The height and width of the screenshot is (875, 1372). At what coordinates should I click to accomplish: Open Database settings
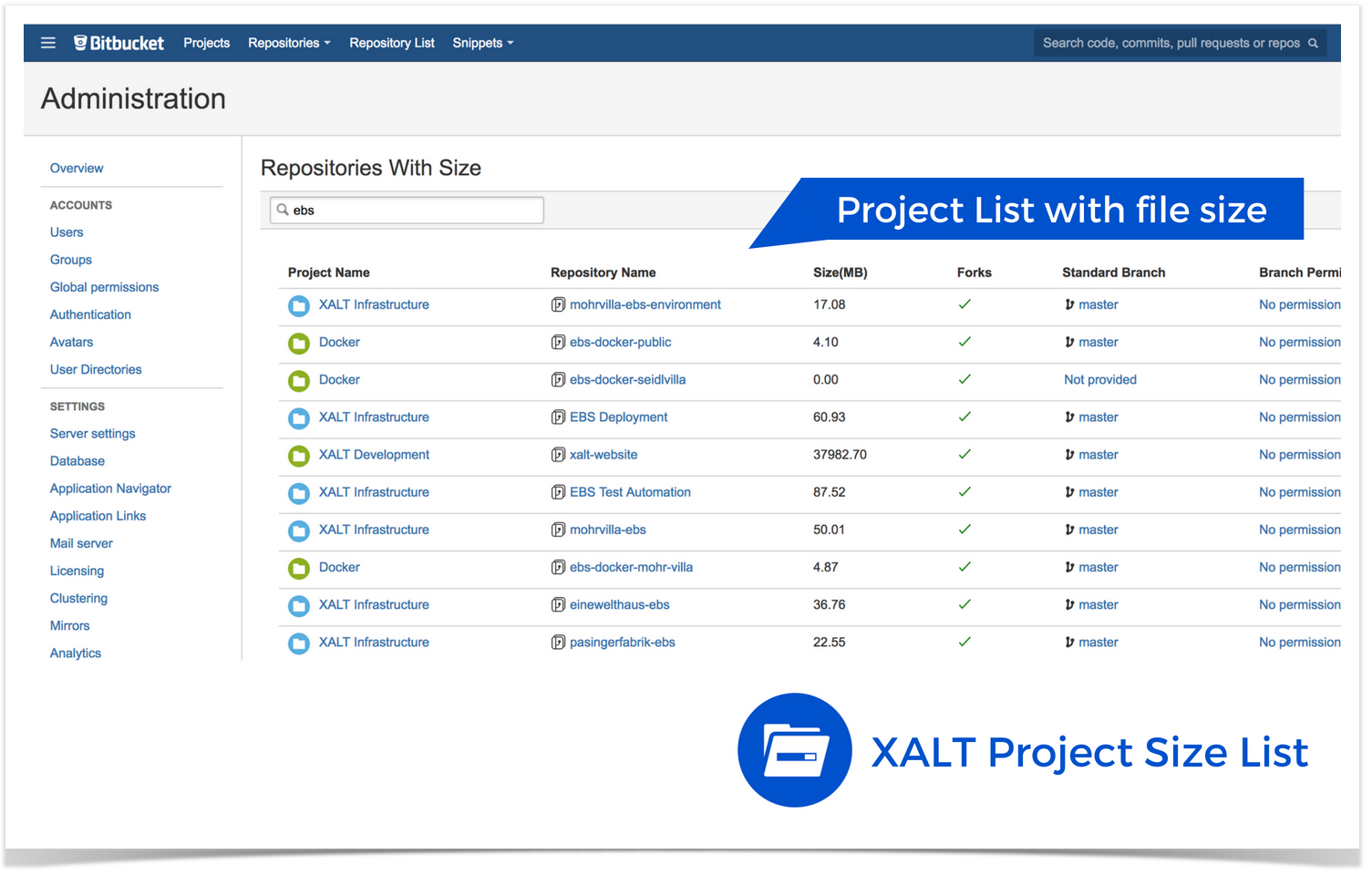coord(77,461)
